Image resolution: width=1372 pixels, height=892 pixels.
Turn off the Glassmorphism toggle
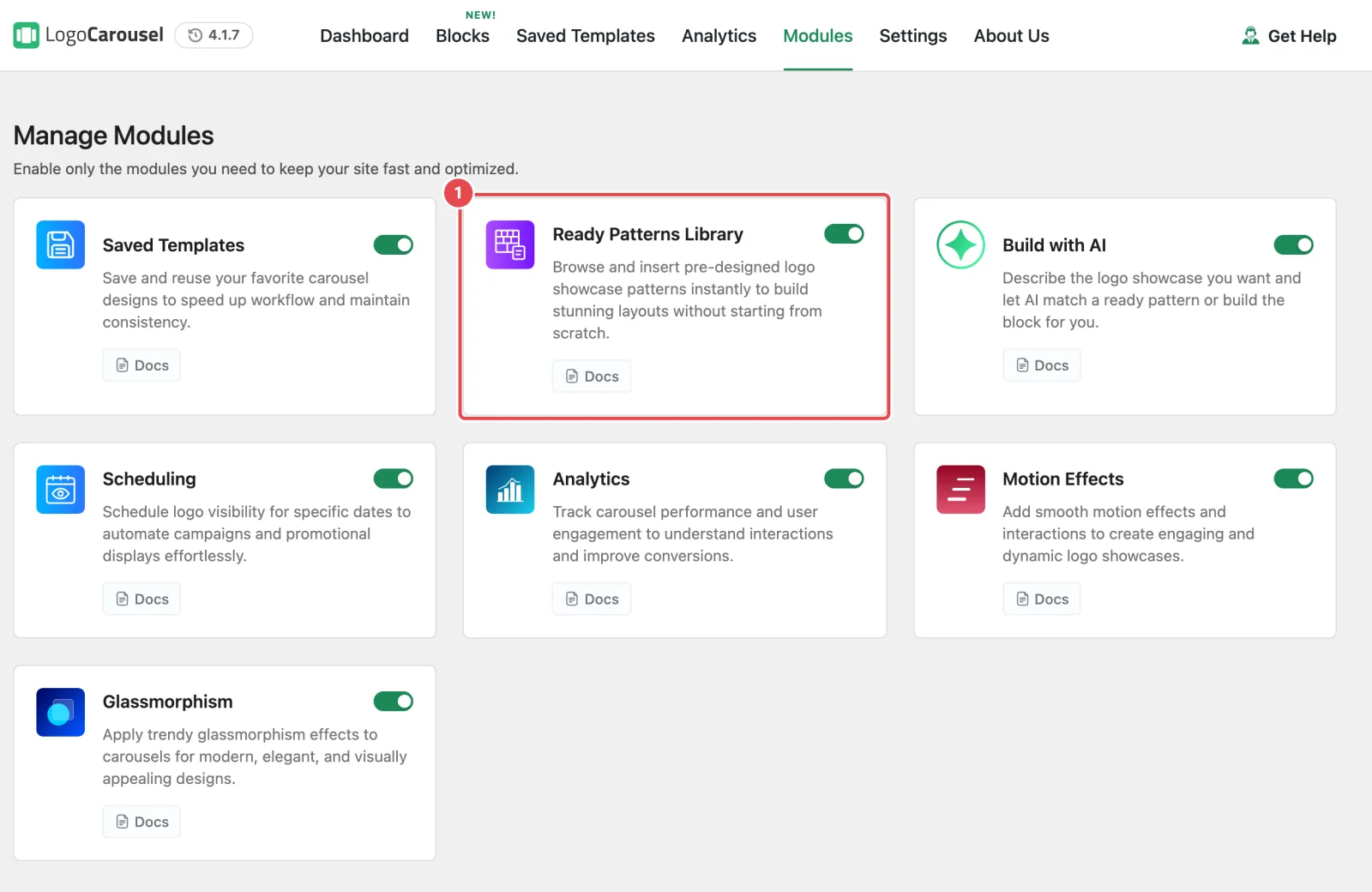(x=394, y=702)
